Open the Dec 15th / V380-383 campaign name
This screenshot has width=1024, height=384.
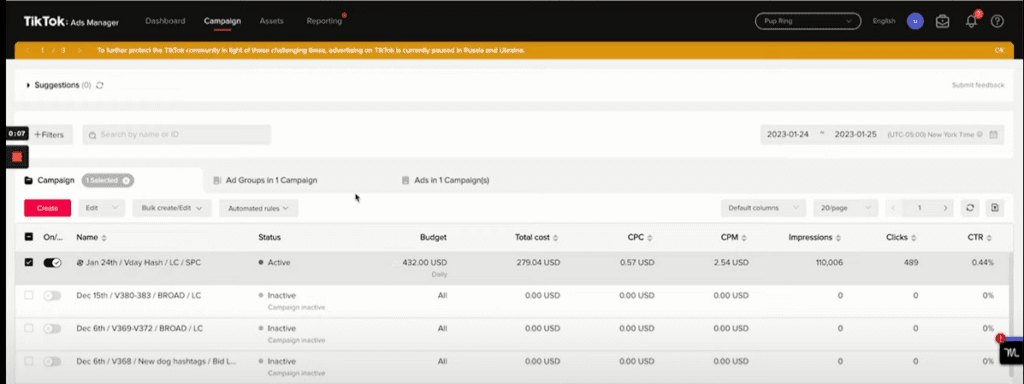pyautogui.click(x=138, y=295)
